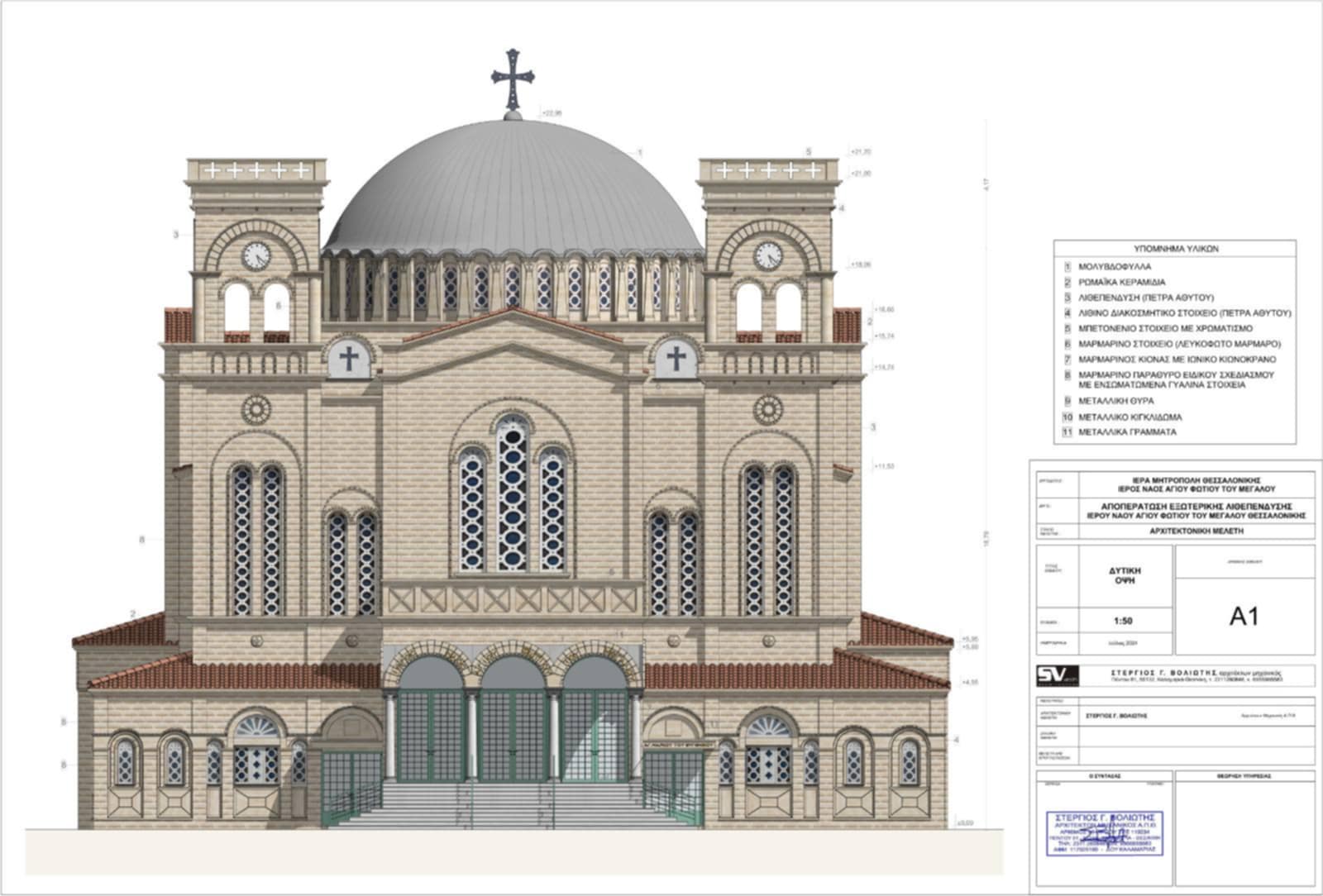Click the tall central arched window
Screen dimensions: 1323x896
pyautogui.click(x=512, y=494)
